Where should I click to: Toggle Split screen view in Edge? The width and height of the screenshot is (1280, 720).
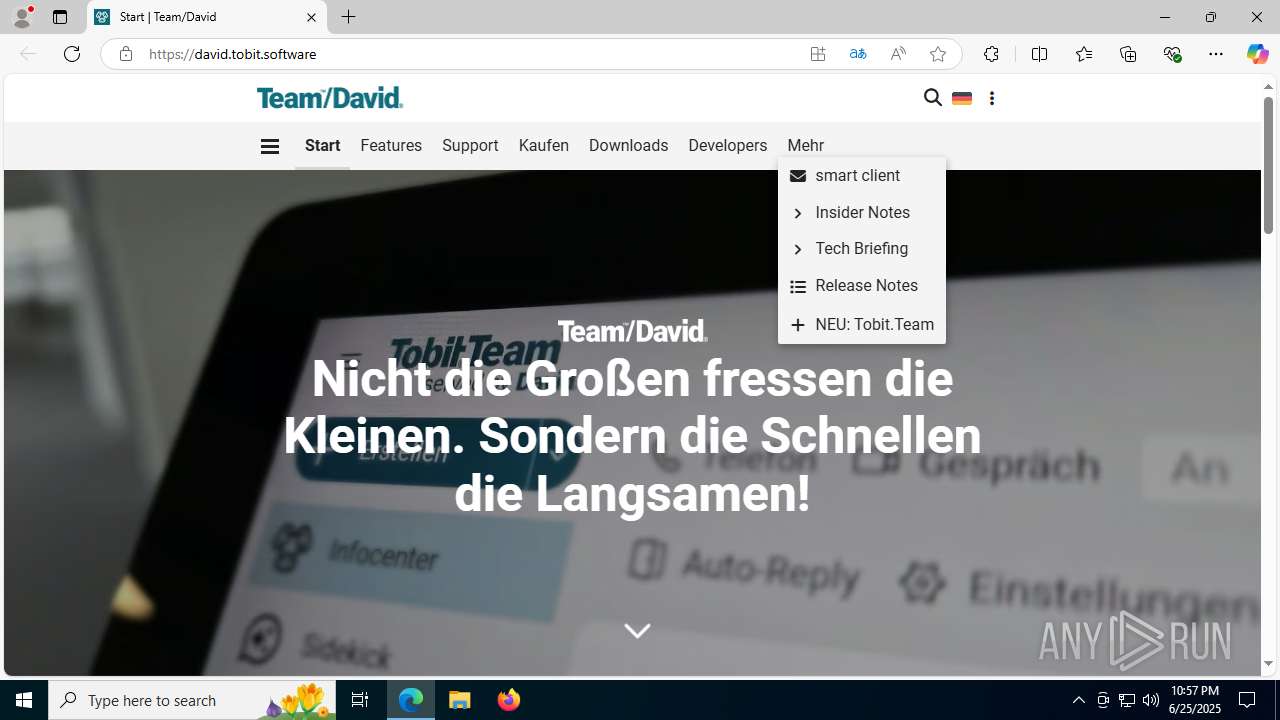1039,54
